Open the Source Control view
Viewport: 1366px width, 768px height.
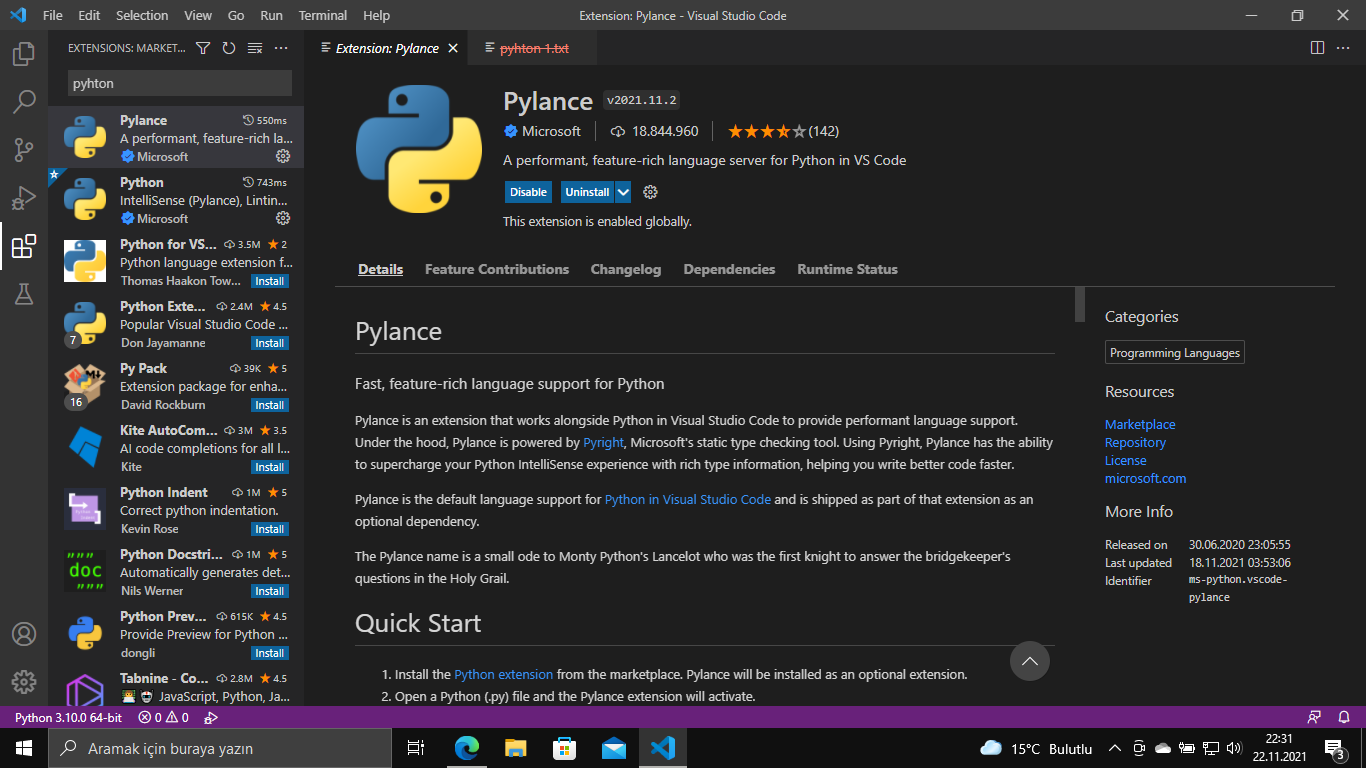point(24,150)
